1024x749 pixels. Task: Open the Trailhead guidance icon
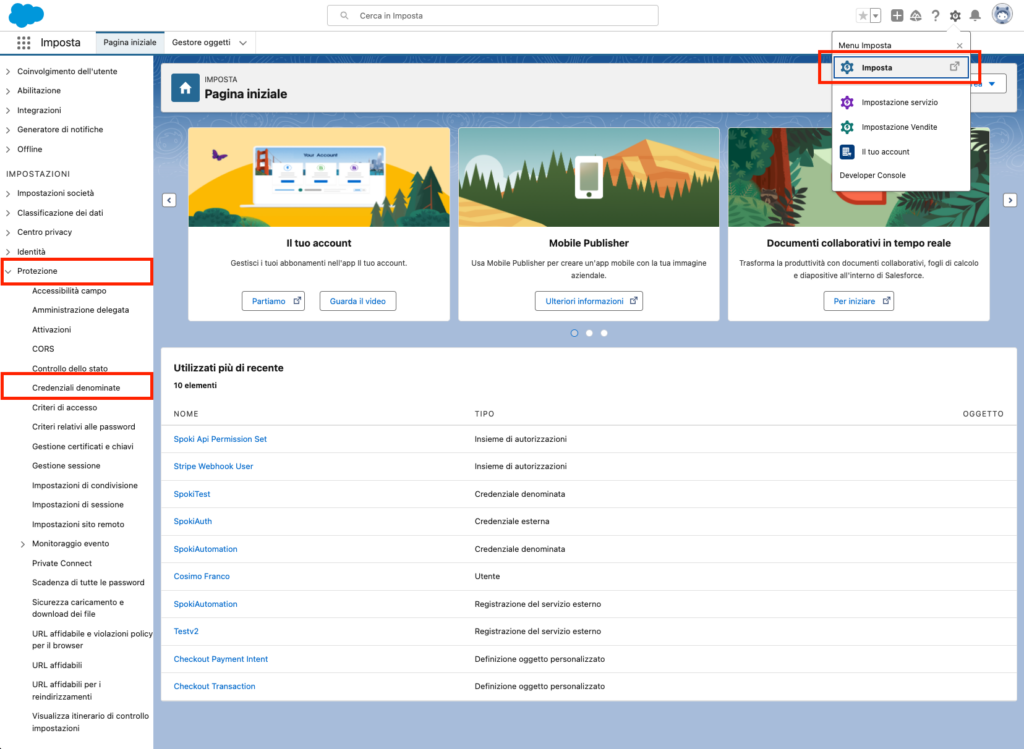915,15
